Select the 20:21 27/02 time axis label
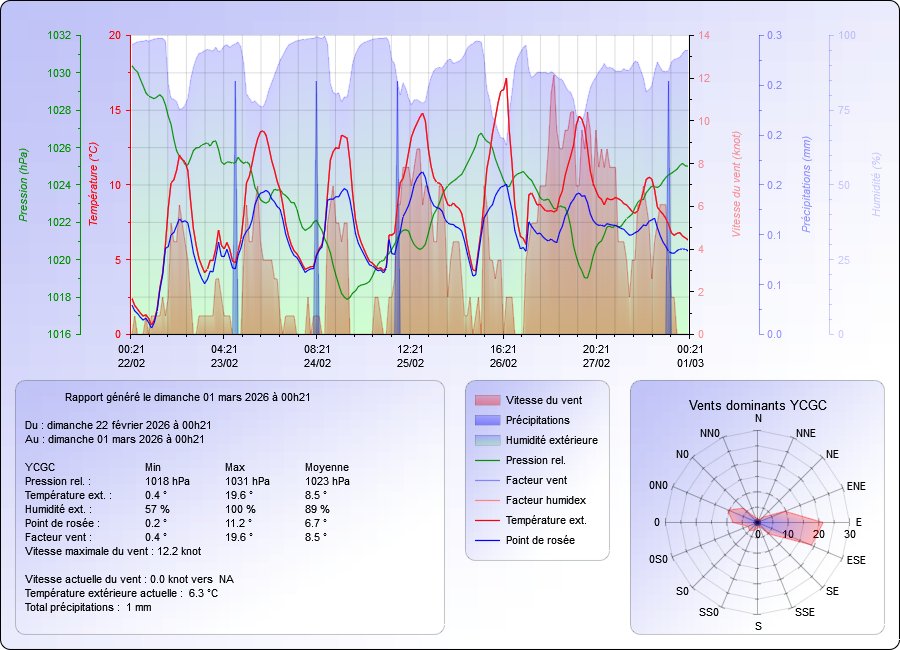The width and height of the screenshot is (900, 650). [x=596, y=355]
